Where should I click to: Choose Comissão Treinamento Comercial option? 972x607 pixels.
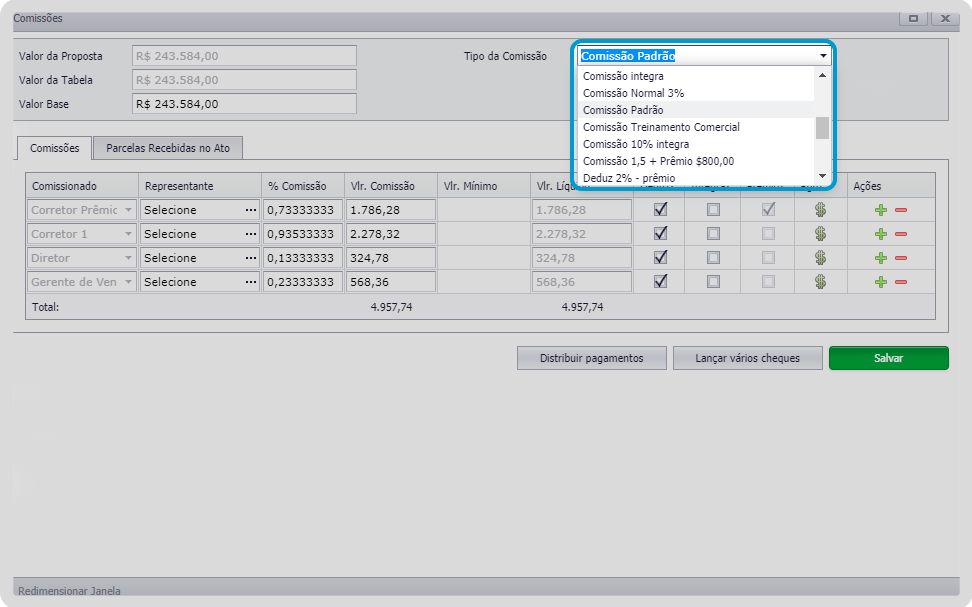[696, 127]
